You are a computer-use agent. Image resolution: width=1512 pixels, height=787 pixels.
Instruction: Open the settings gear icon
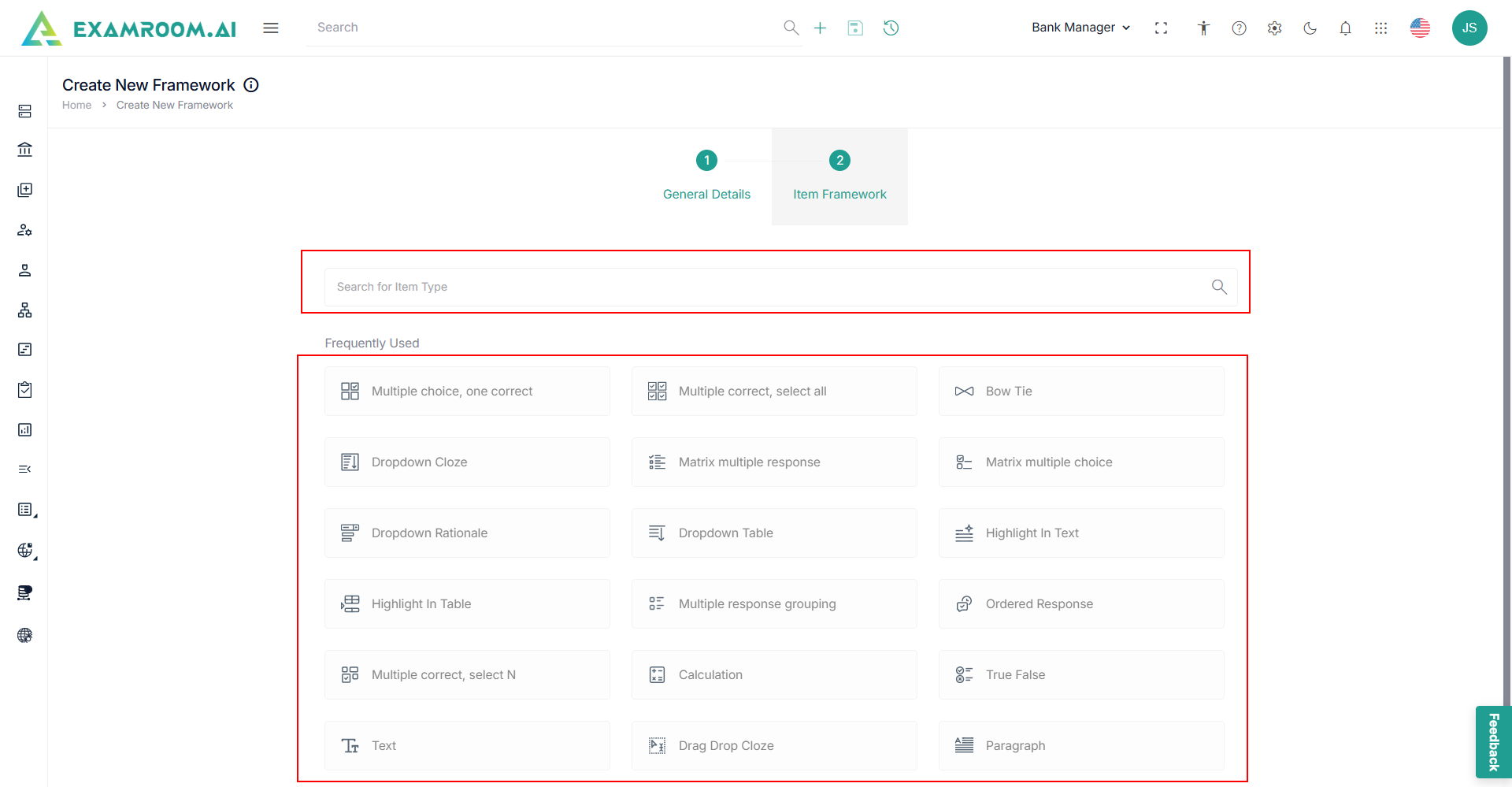[x=1274, y=28]
